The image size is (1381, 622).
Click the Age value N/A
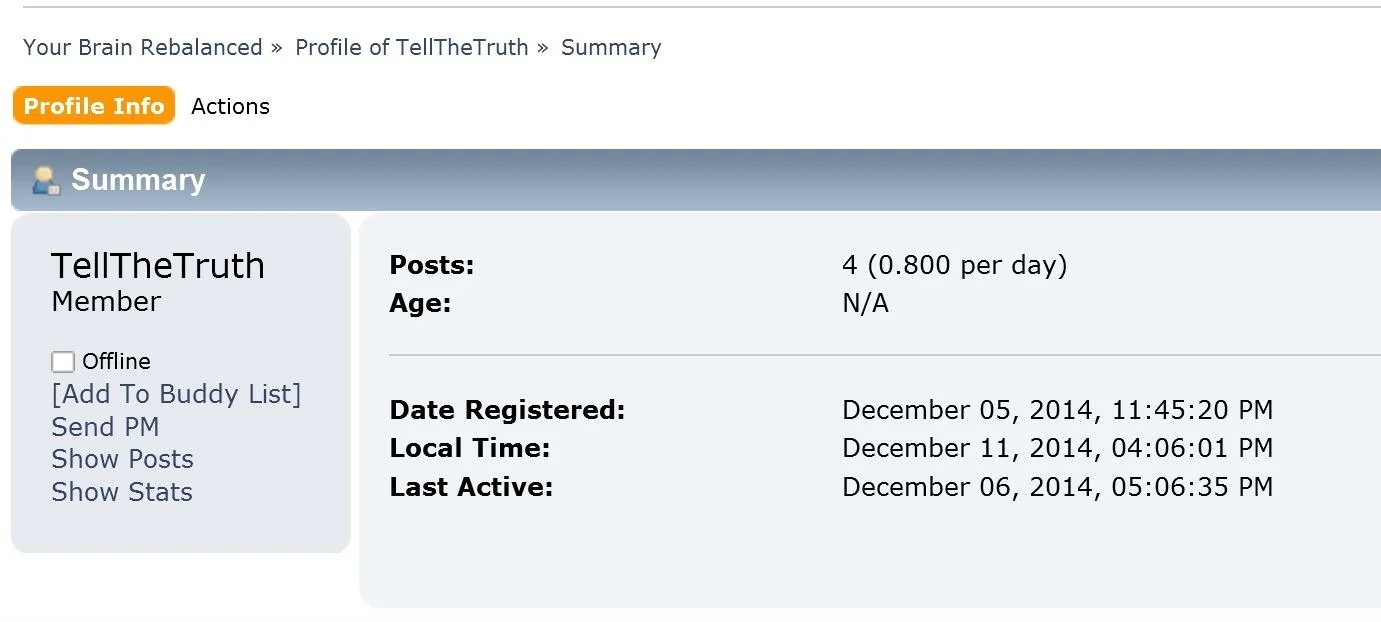click(865, 303)
